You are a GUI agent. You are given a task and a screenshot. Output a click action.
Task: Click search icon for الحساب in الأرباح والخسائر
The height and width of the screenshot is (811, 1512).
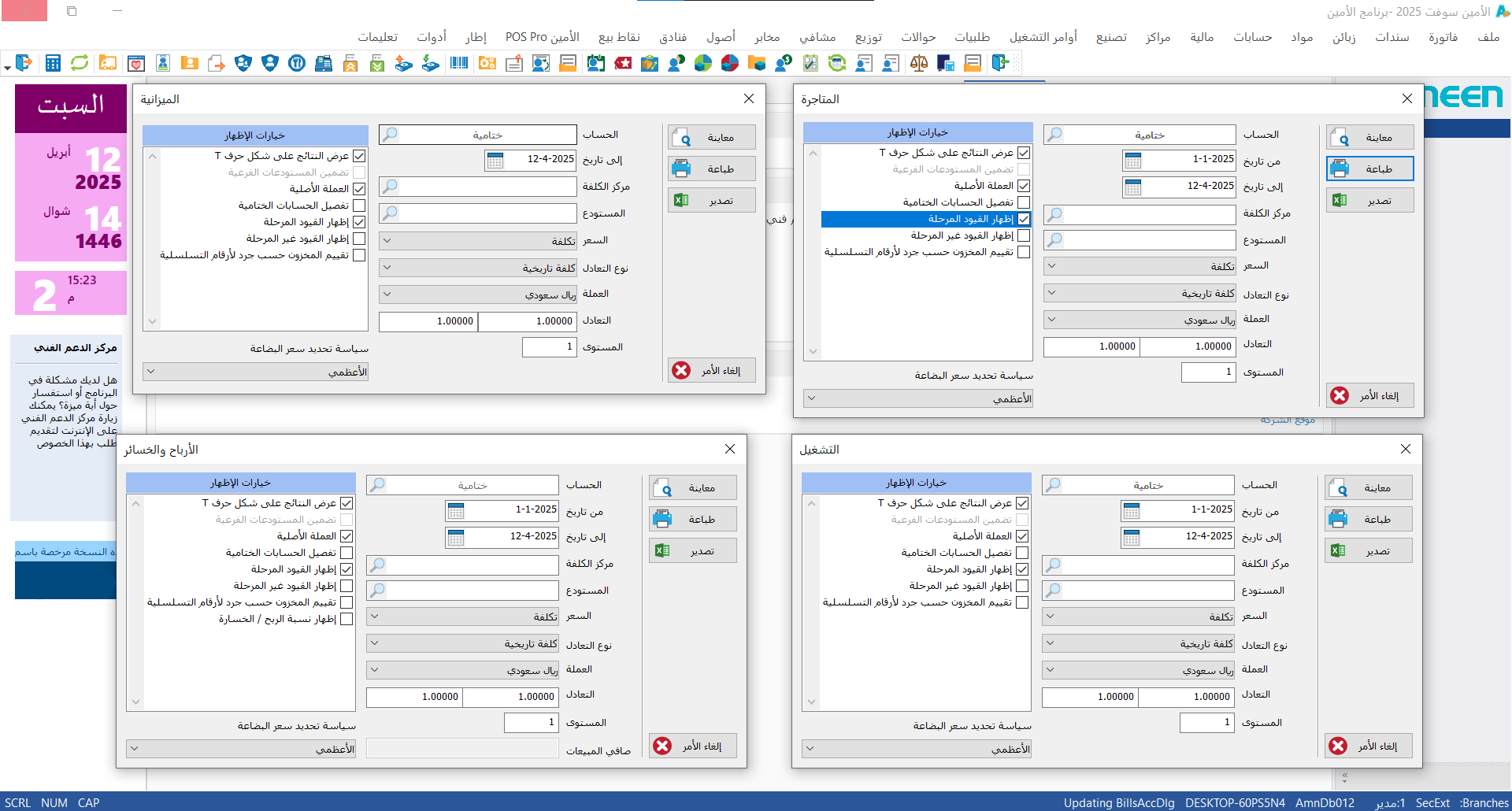click(x=378, y=485)
